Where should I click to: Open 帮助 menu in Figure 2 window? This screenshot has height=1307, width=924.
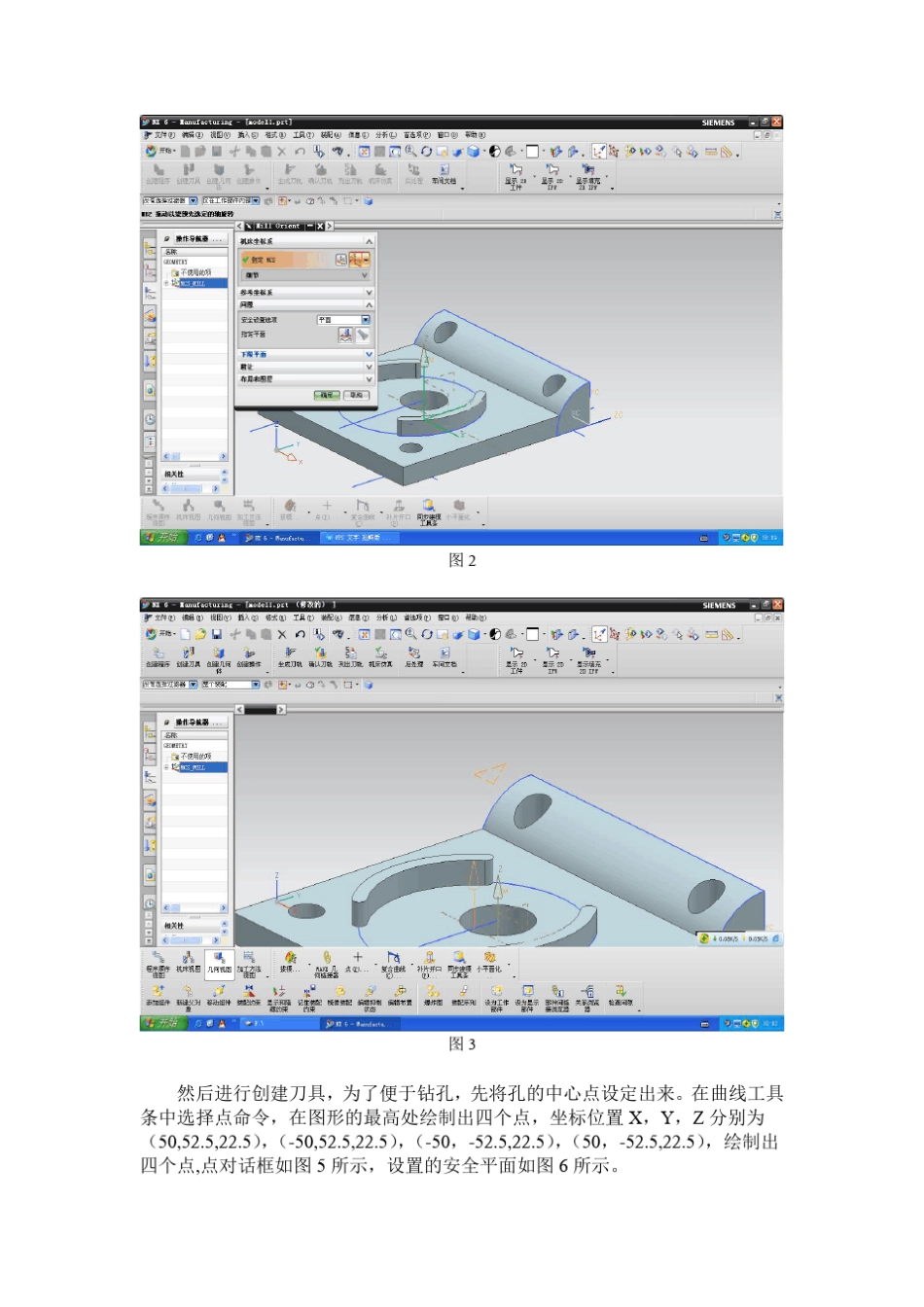tap(475, 135)
